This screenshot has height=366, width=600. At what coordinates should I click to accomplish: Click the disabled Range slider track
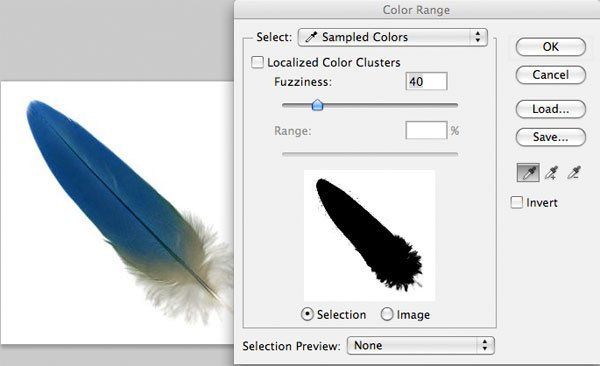pyautogui.click(x=370, y=154)
